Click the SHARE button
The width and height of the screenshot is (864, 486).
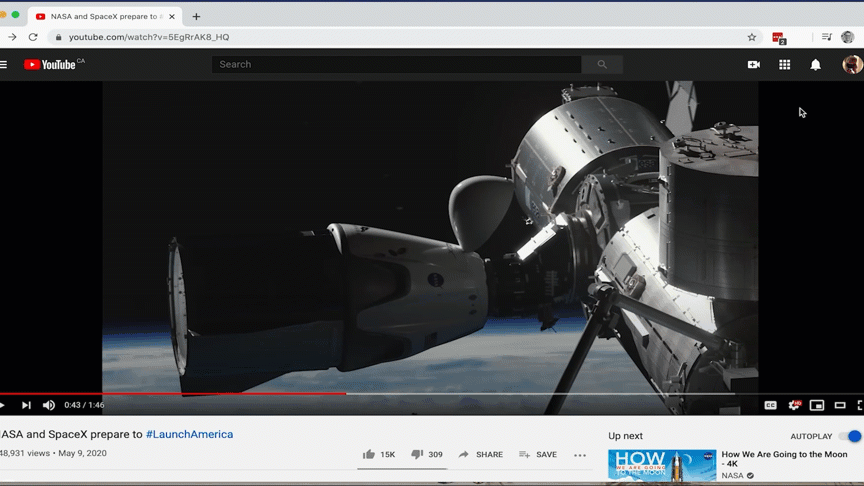click(x=481, y=454)
